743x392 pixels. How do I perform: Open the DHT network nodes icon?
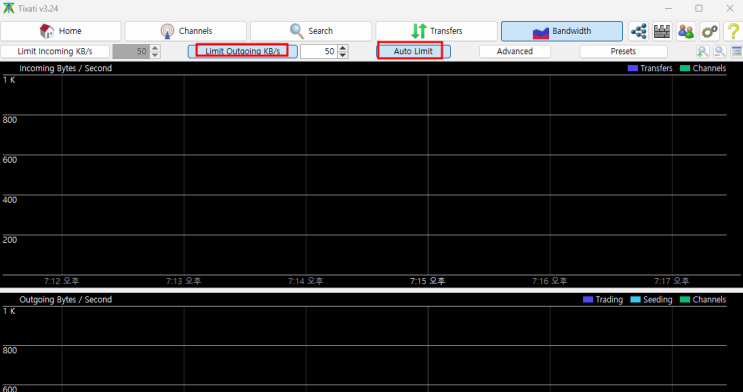click(639, 31)
